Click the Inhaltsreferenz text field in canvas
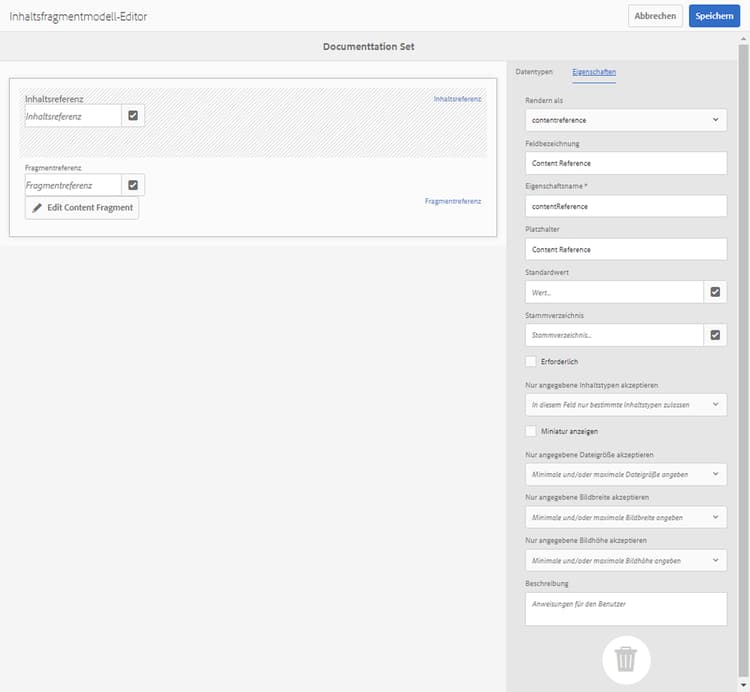This screenshot has height=692, width=750. pos(73,116)
